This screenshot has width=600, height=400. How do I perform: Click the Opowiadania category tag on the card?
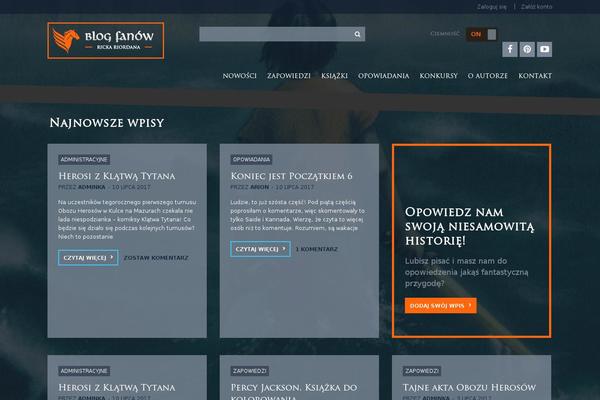tap(251, 160)
